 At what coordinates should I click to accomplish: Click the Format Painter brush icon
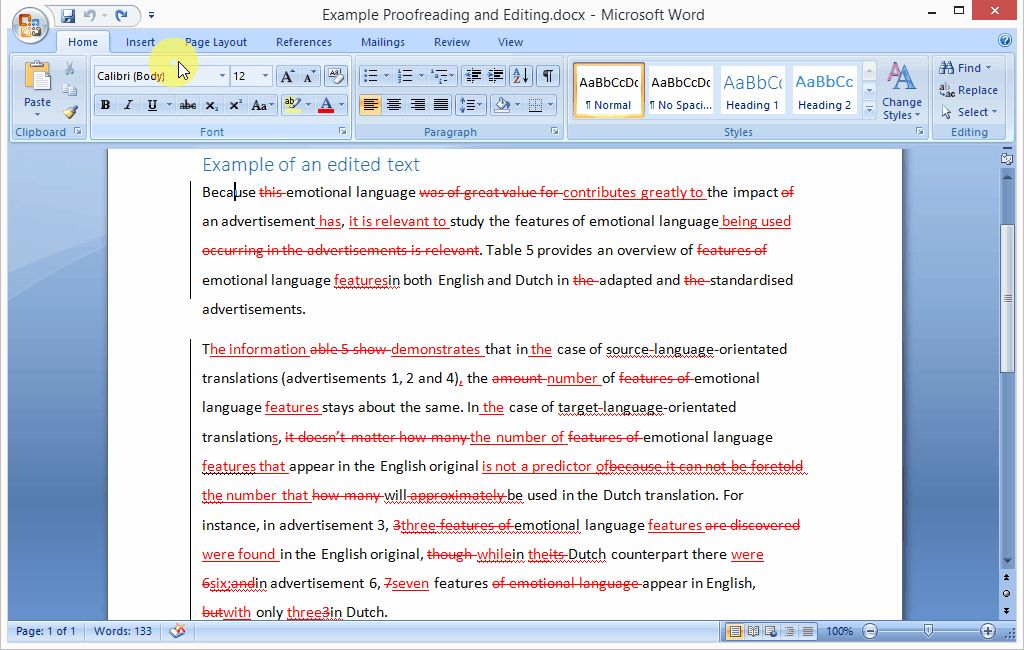pos(70,113)
